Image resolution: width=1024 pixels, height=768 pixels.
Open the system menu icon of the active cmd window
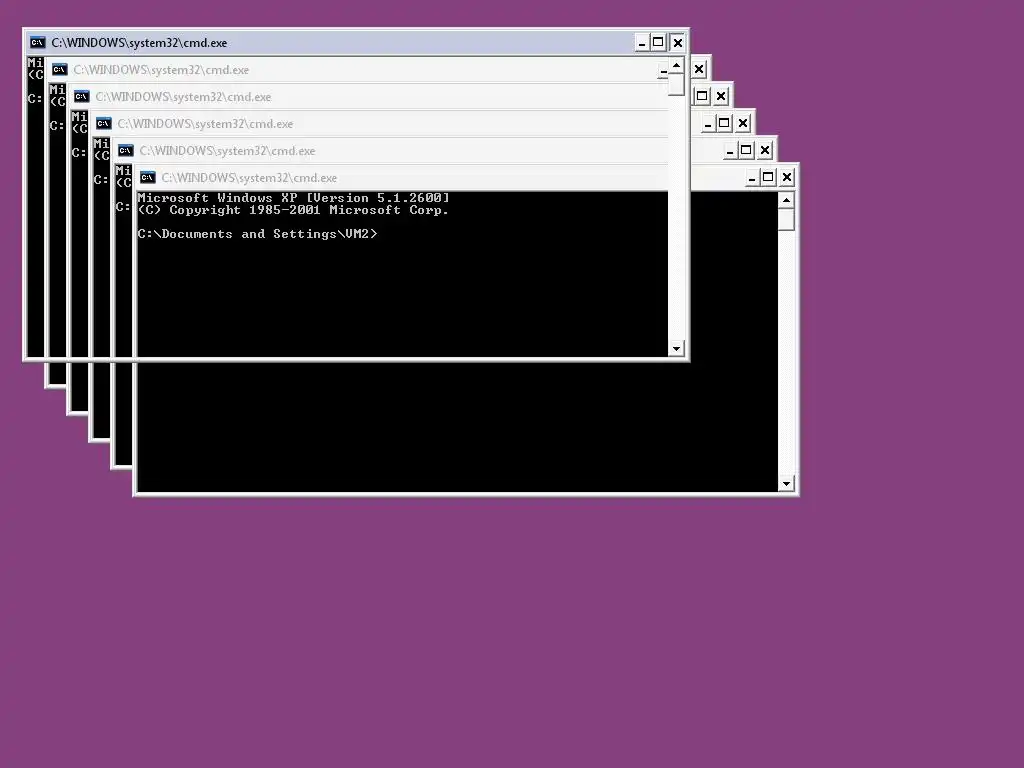(x=38, y=43)
